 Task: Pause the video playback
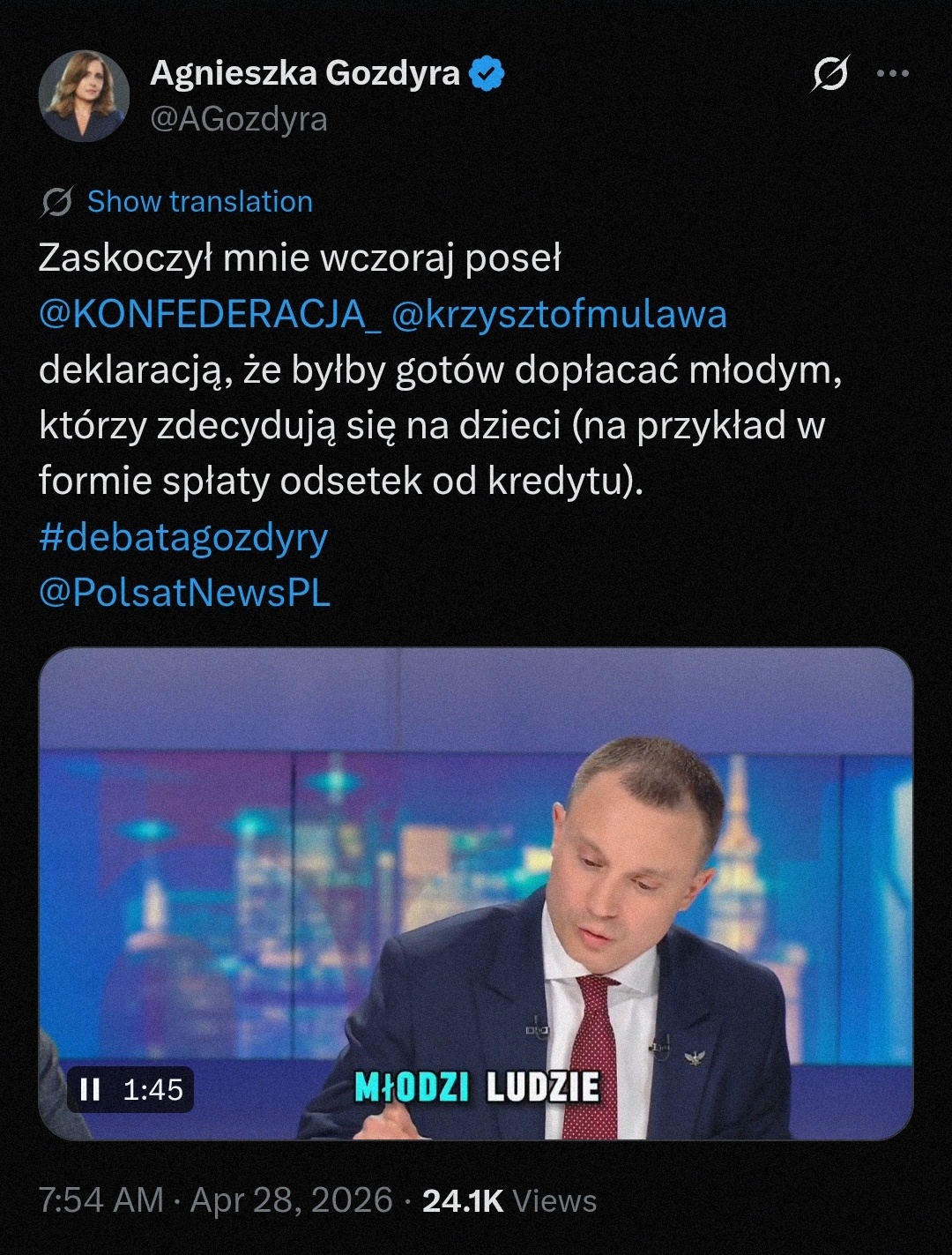(x=90, y=1090)
